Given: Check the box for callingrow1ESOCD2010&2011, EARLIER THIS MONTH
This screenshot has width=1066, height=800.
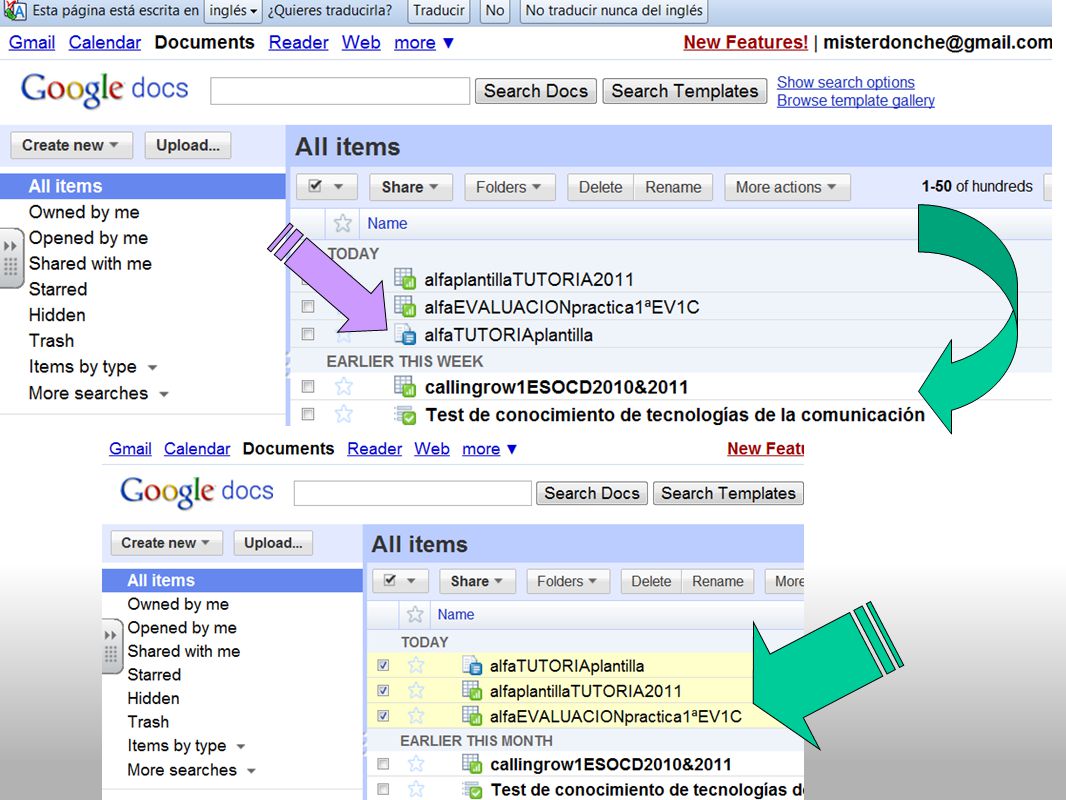Looking at the screenshot, I should (x=383, y=764).
